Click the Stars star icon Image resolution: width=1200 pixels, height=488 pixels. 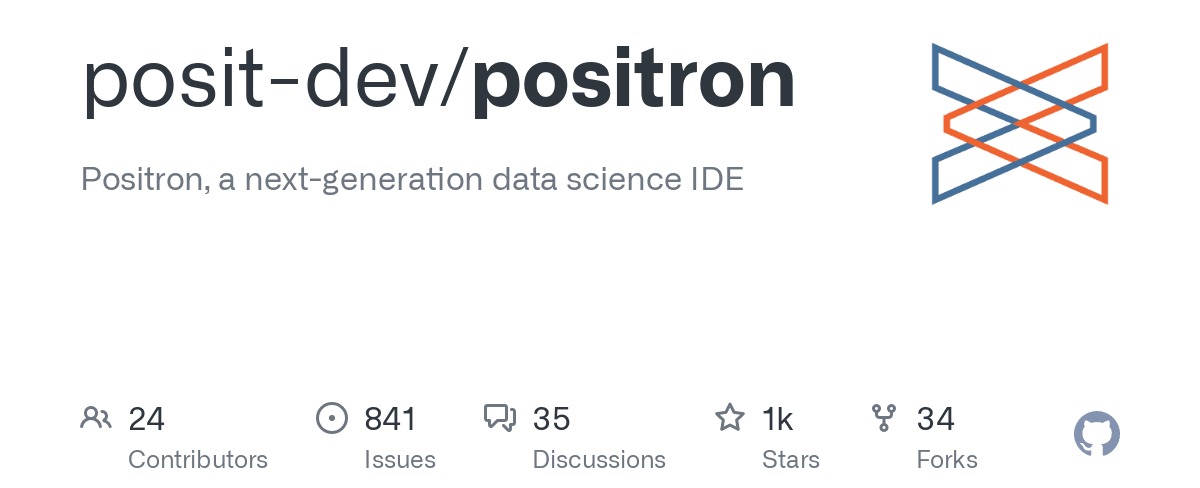coord(729,418)
